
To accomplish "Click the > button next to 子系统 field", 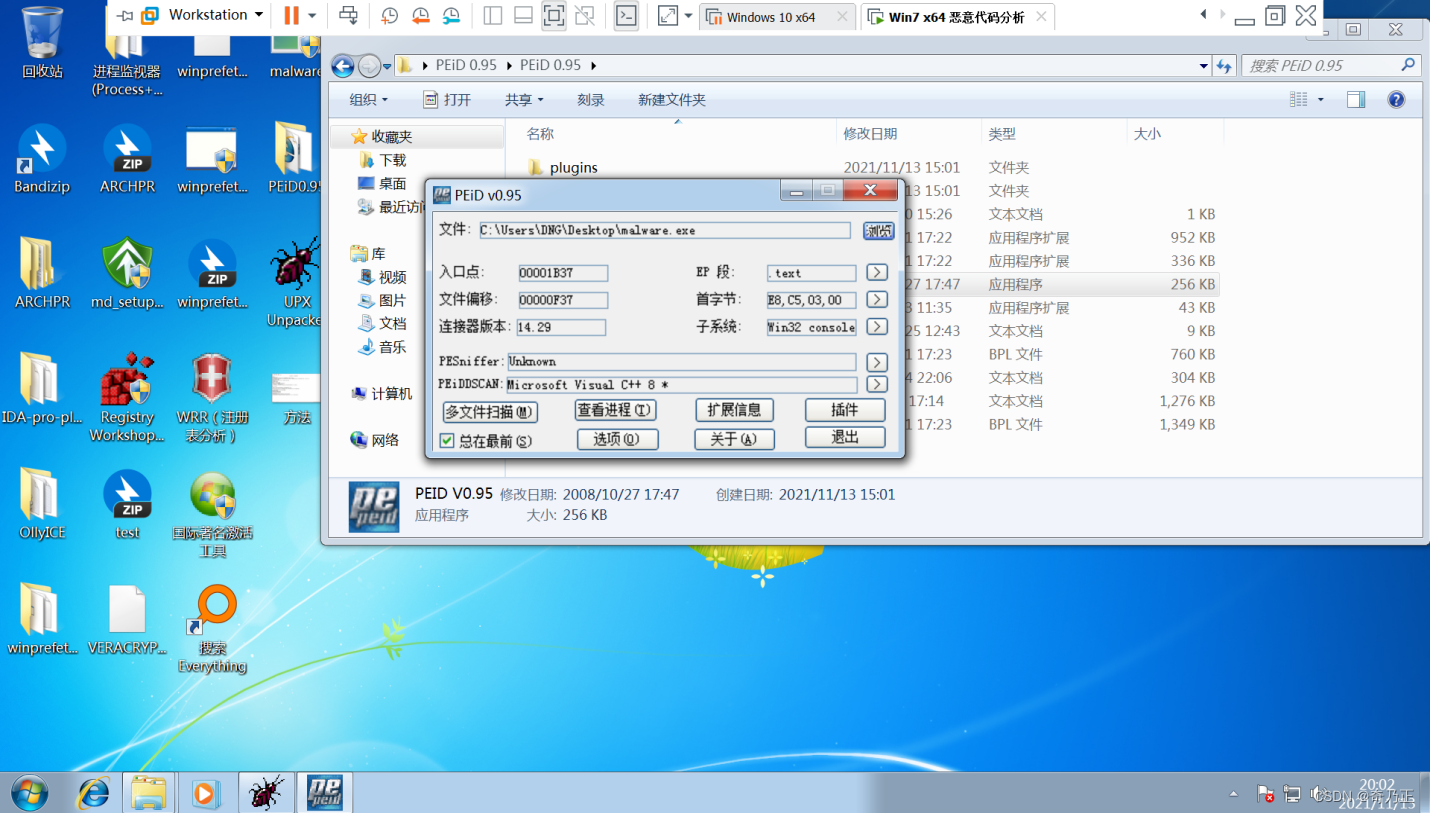I will tap(876, 327).
